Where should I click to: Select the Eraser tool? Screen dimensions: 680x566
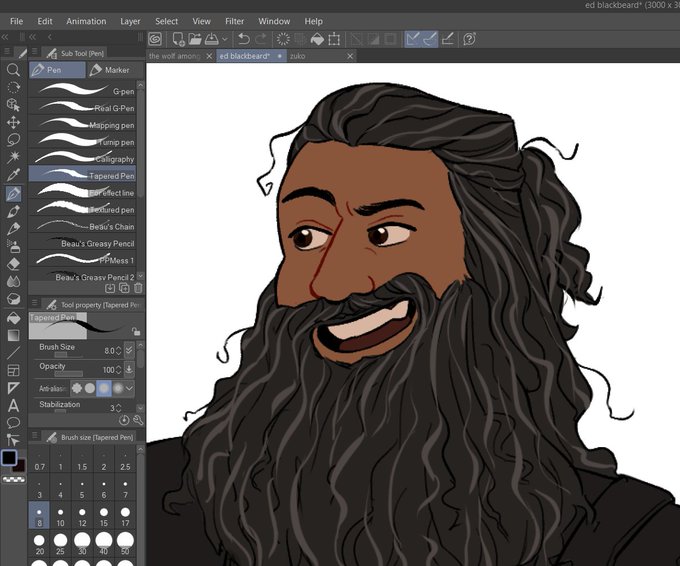tap(13, 264)
